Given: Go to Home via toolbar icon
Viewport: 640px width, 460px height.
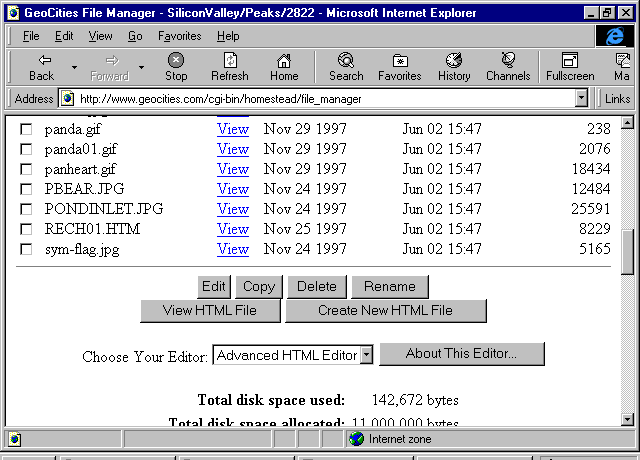Looking at the screenshot, I should coord(284,60).
